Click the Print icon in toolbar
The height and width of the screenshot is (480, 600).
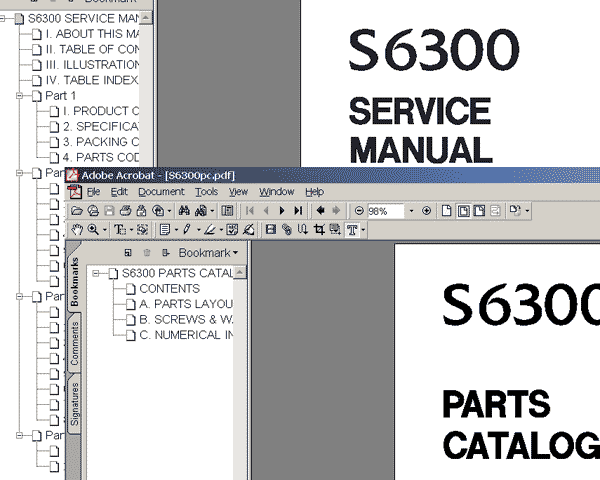pos(126,211)
